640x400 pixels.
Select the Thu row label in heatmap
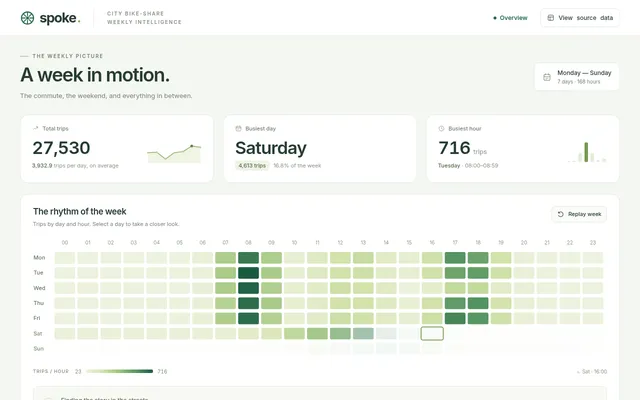click(39, 303)
